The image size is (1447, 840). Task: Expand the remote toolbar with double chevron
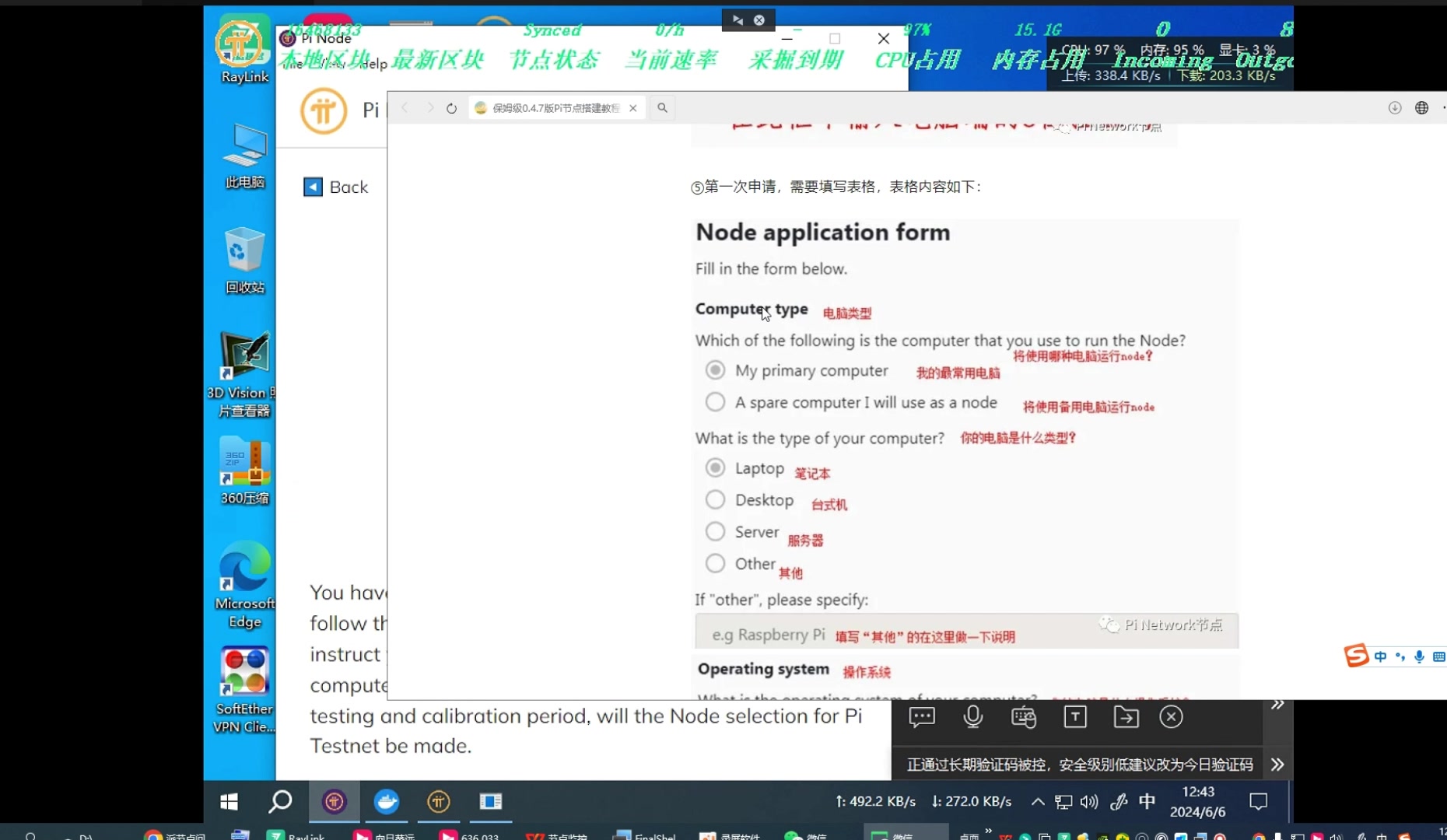tap(1277, 704)
